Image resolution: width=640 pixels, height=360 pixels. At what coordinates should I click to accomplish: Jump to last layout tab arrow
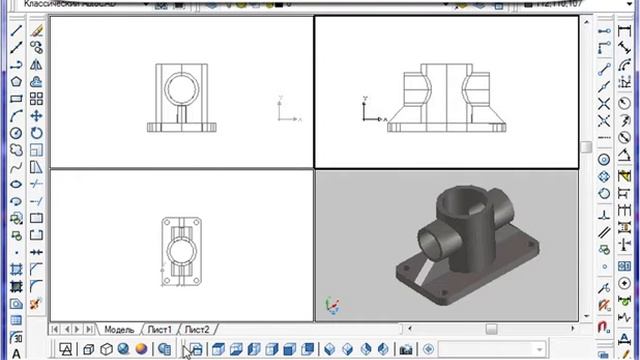pos(89,329)
